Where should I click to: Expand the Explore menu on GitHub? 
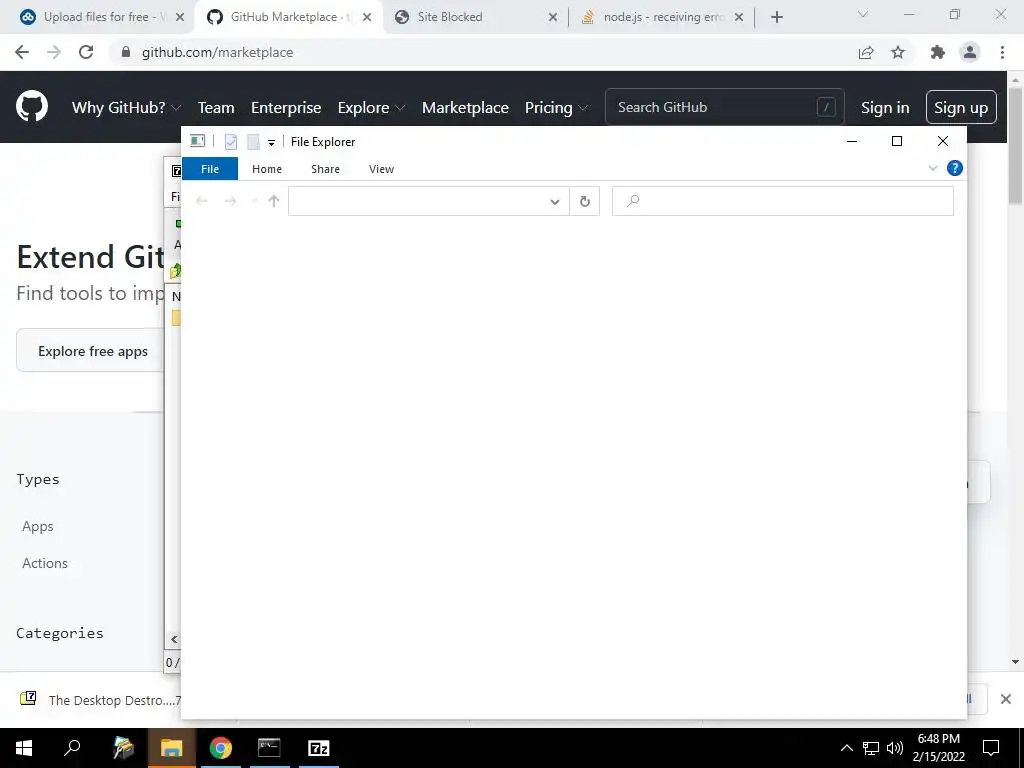371,108
